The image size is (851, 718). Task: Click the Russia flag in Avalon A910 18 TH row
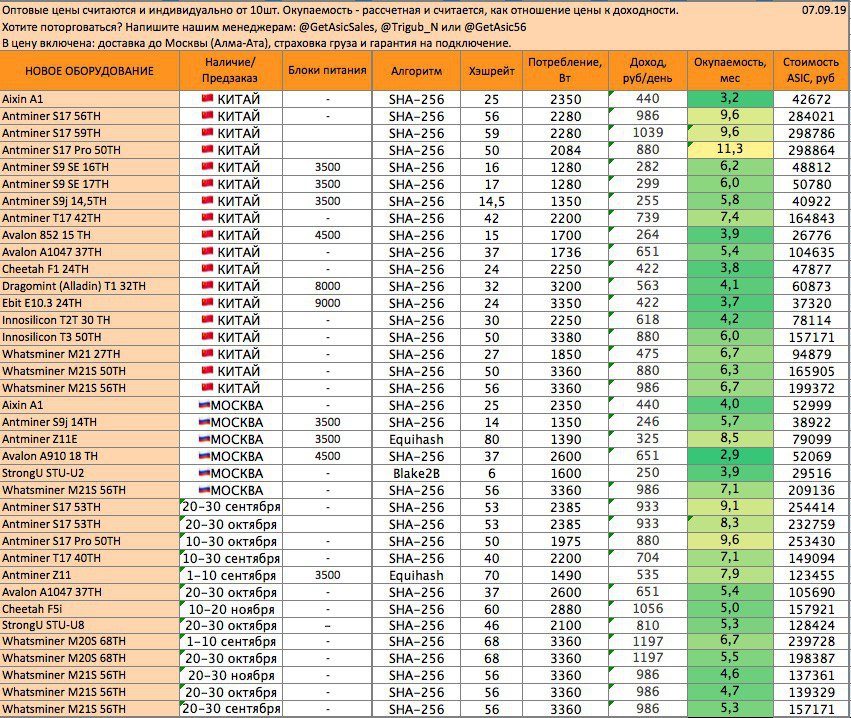(x=204, y=455)
